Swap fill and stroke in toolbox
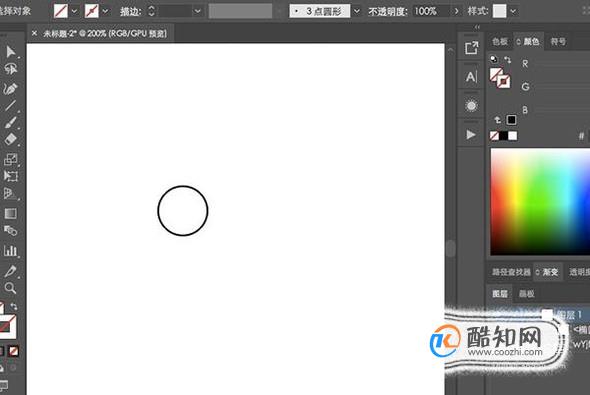590x395 pixels. coord(14,306)
